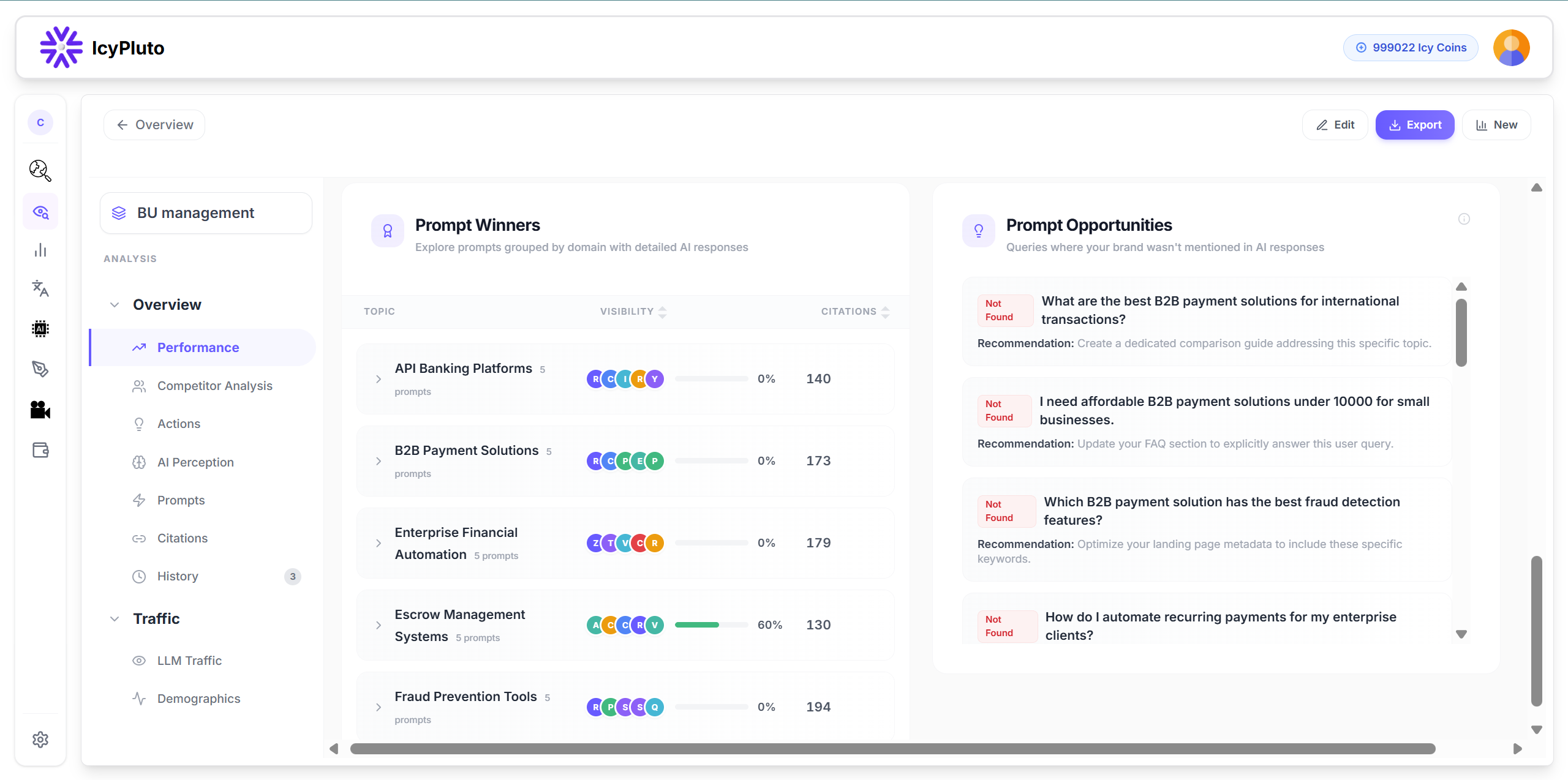Image resolution: width=1568 pixels, height=780 pixels.
Task: Open the video camera sidebar icon
Action: coord(40,410)
